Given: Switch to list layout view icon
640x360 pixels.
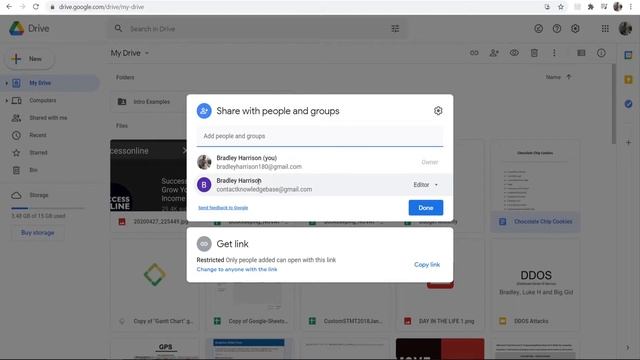Looking at the screenshot, I should (x=581, y=53).
